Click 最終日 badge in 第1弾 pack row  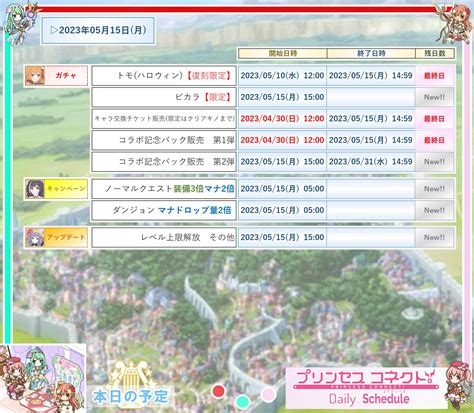434,140
